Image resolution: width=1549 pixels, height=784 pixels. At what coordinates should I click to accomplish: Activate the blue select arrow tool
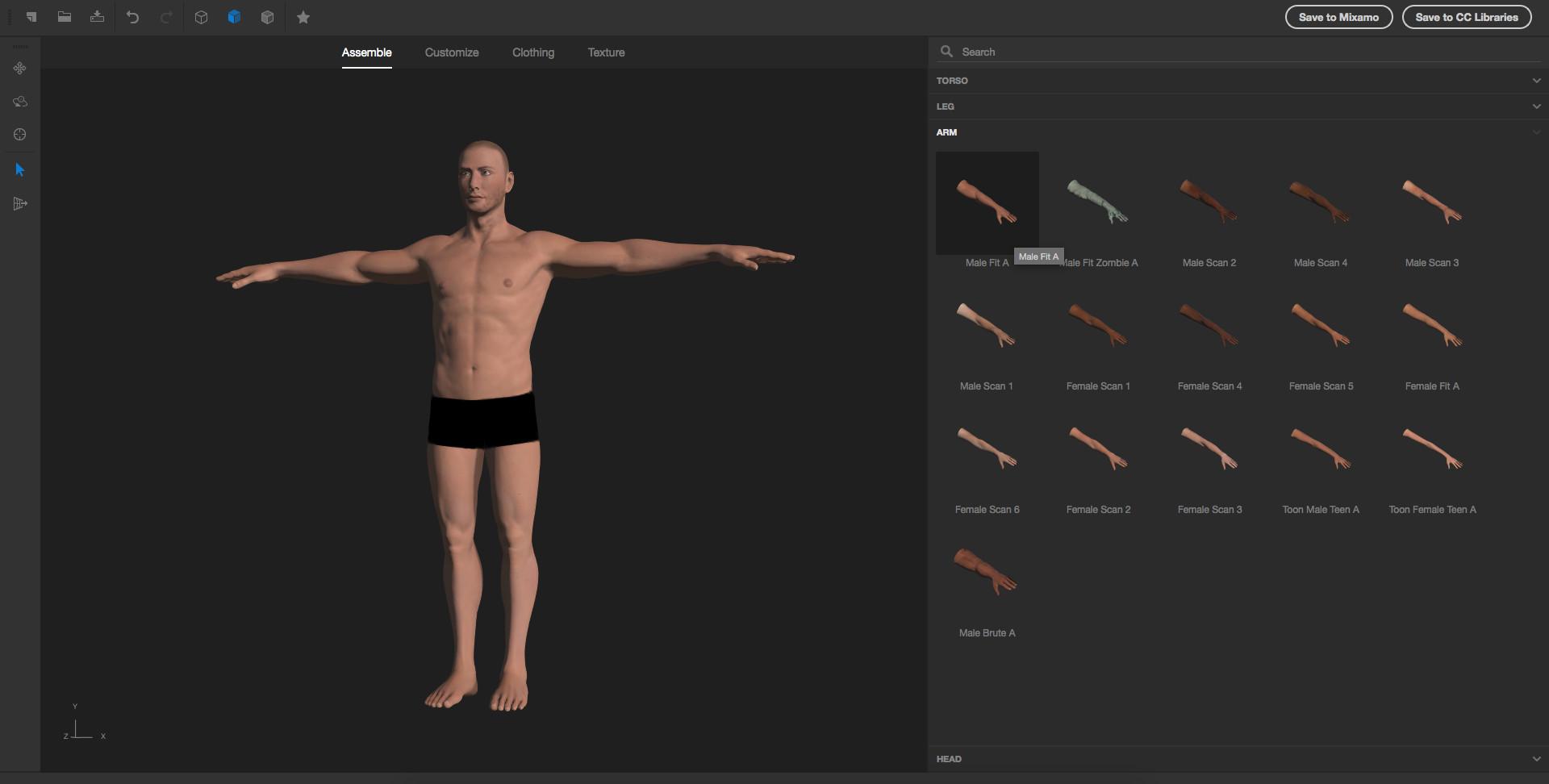click(x=20, y=170)
